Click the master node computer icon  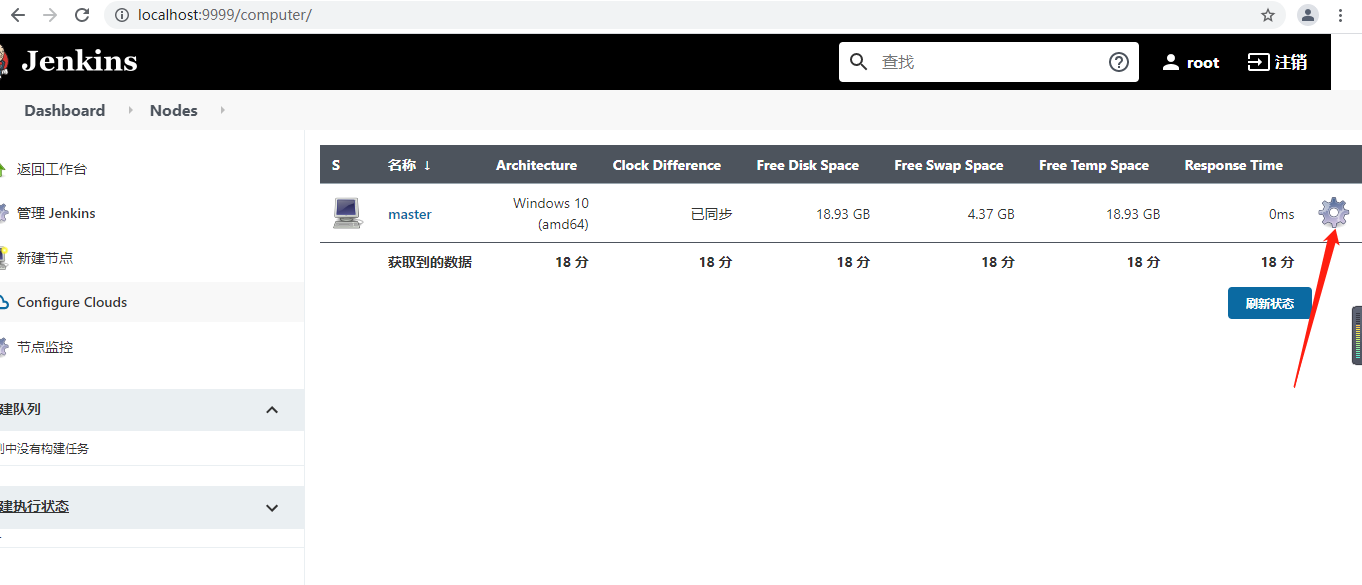click(347, 213)
